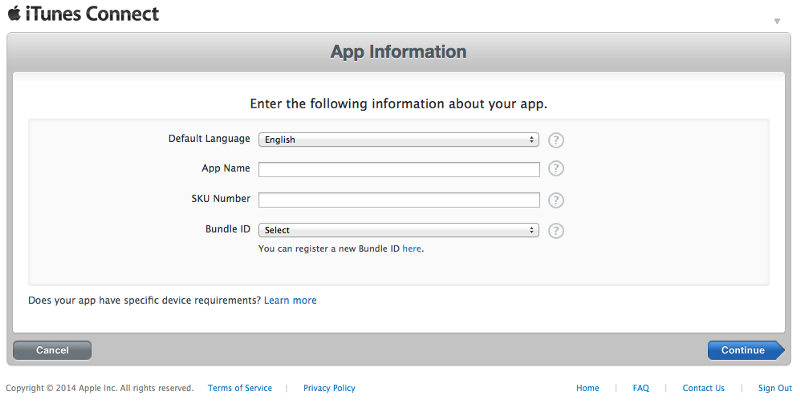Click the 'here' link to register Bundle ID
This screenshot has width=800, height=403.
tap(412, 249)
